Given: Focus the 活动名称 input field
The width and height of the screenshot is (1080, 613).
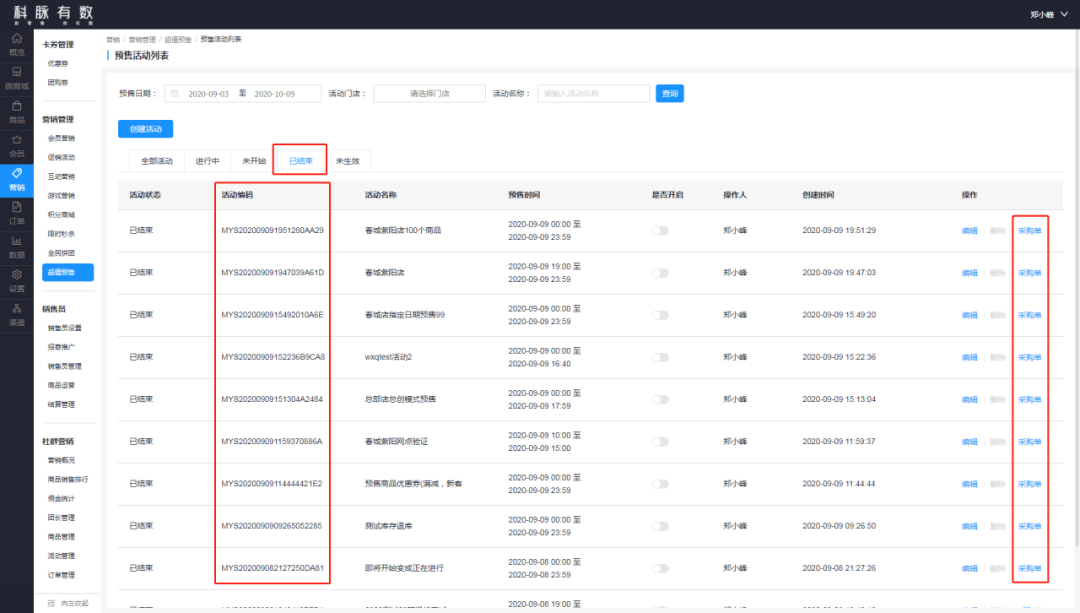Looking at the screenshot, I should coord(594,94).
